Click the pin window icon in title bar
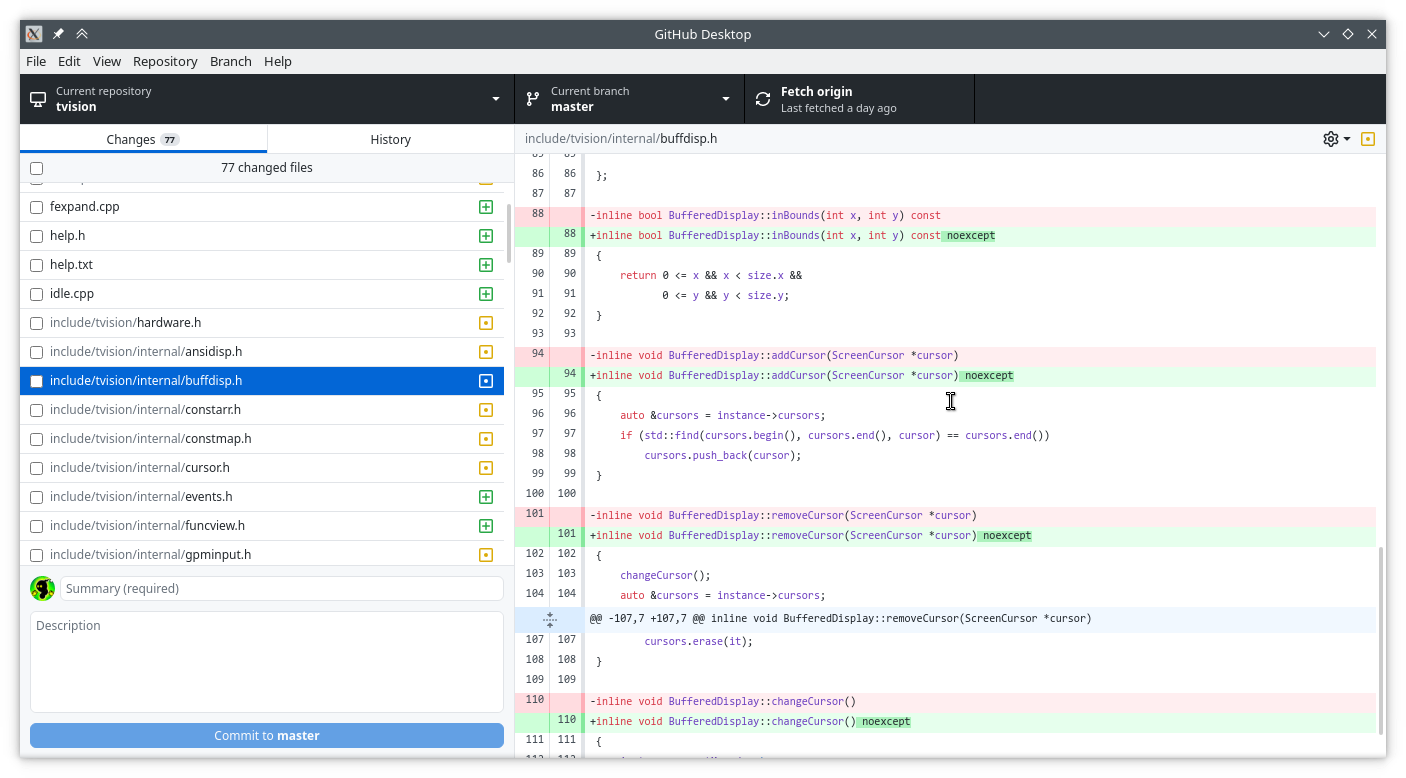 tap(58, 34)
